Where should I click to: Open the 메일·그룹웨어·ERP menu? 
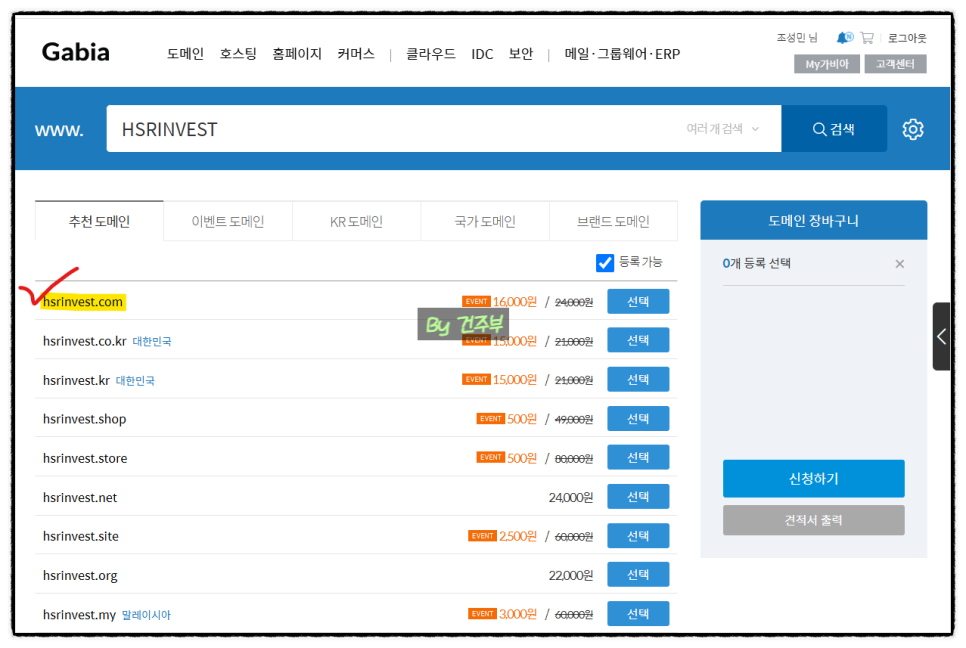(x=622, y=54)
